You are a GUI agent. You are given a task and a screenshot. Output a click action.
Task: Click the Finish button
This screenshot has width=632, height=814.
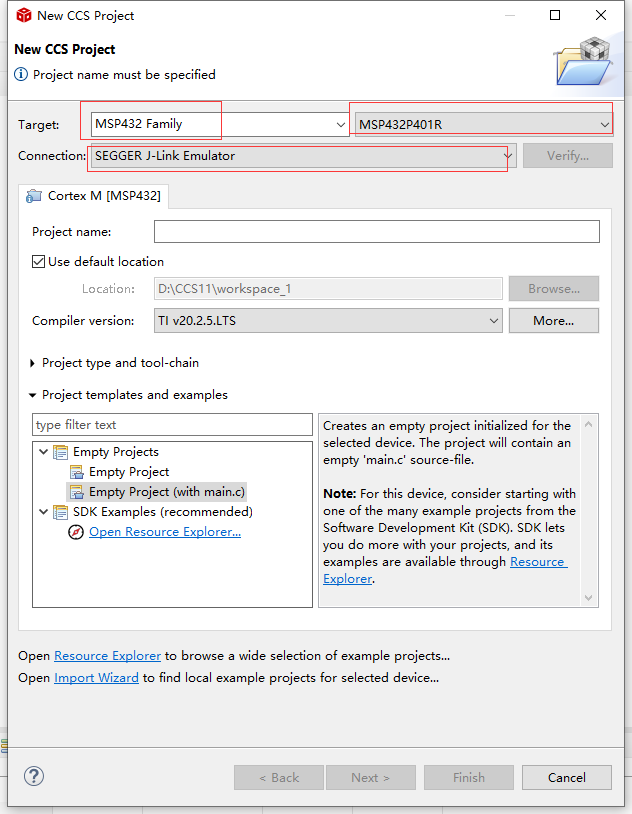click(469, 778)
